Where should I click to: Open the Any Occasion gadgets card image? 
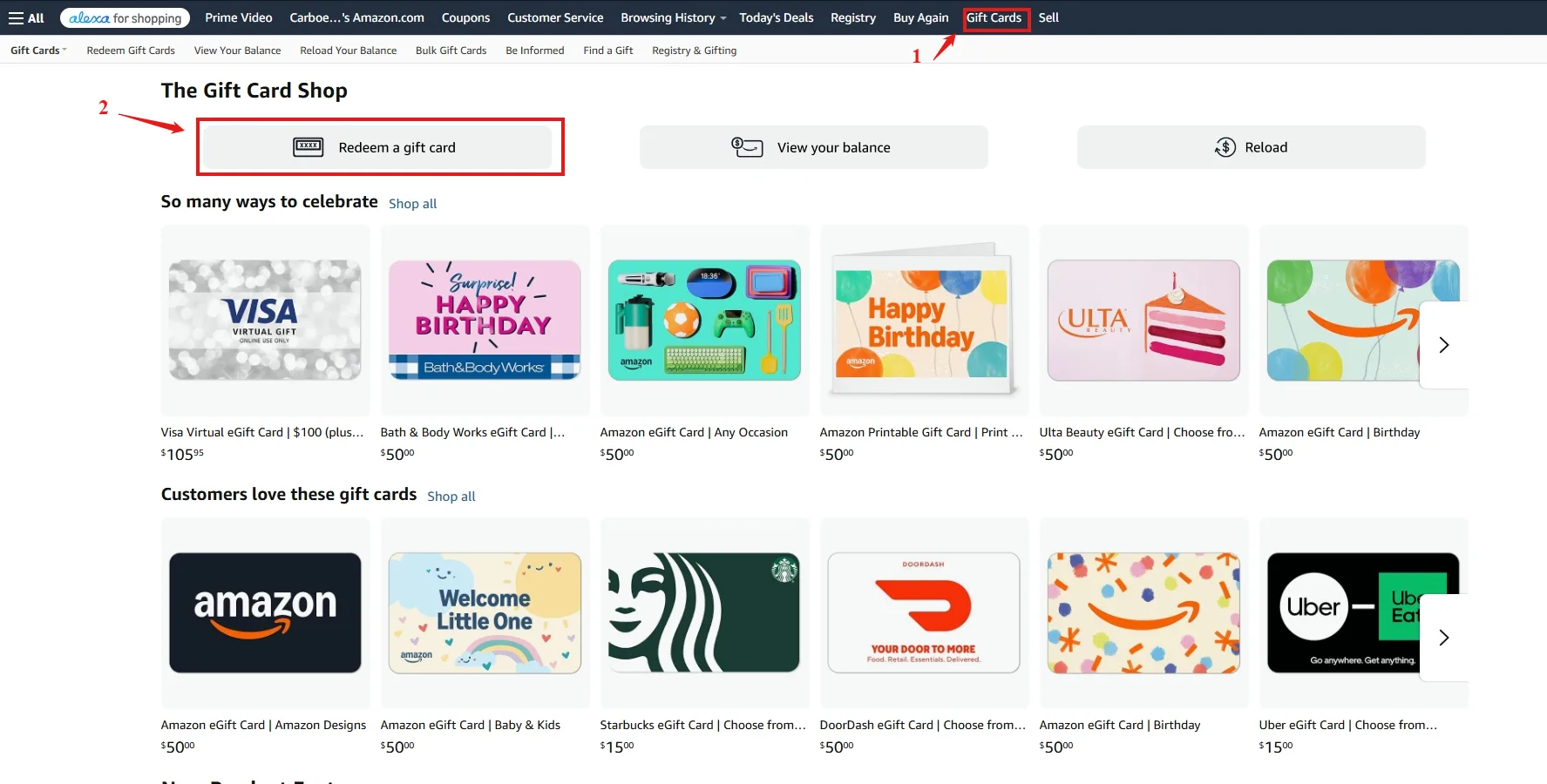point(704,320)
